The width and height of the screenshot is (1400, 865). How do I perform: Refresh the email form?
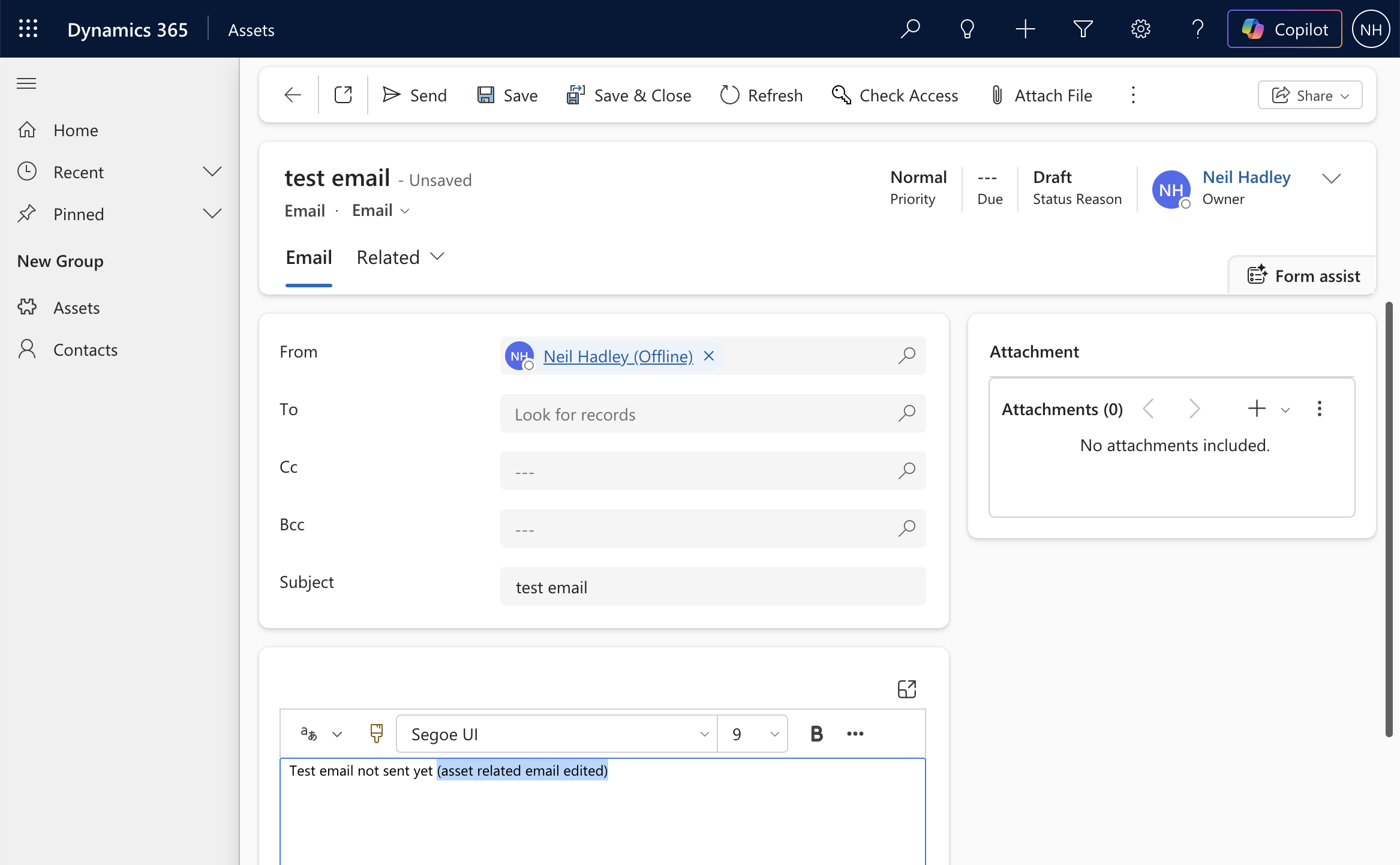point(761,95)
